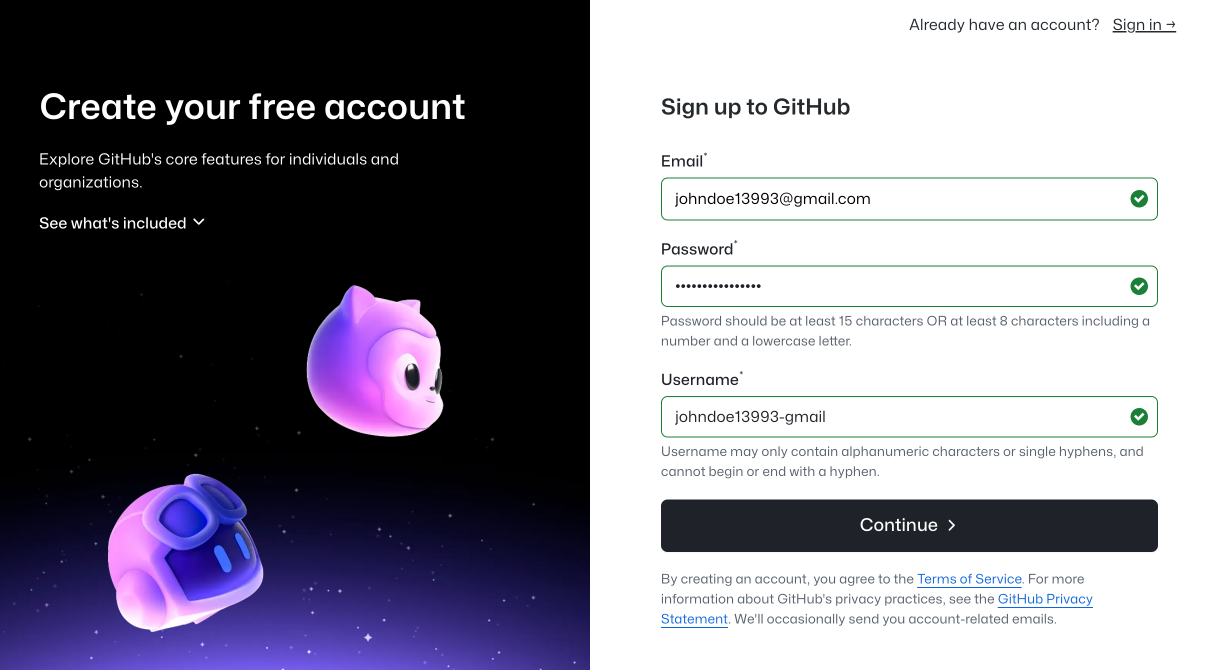Click the "Already have an account?" text

(1004, 25)
